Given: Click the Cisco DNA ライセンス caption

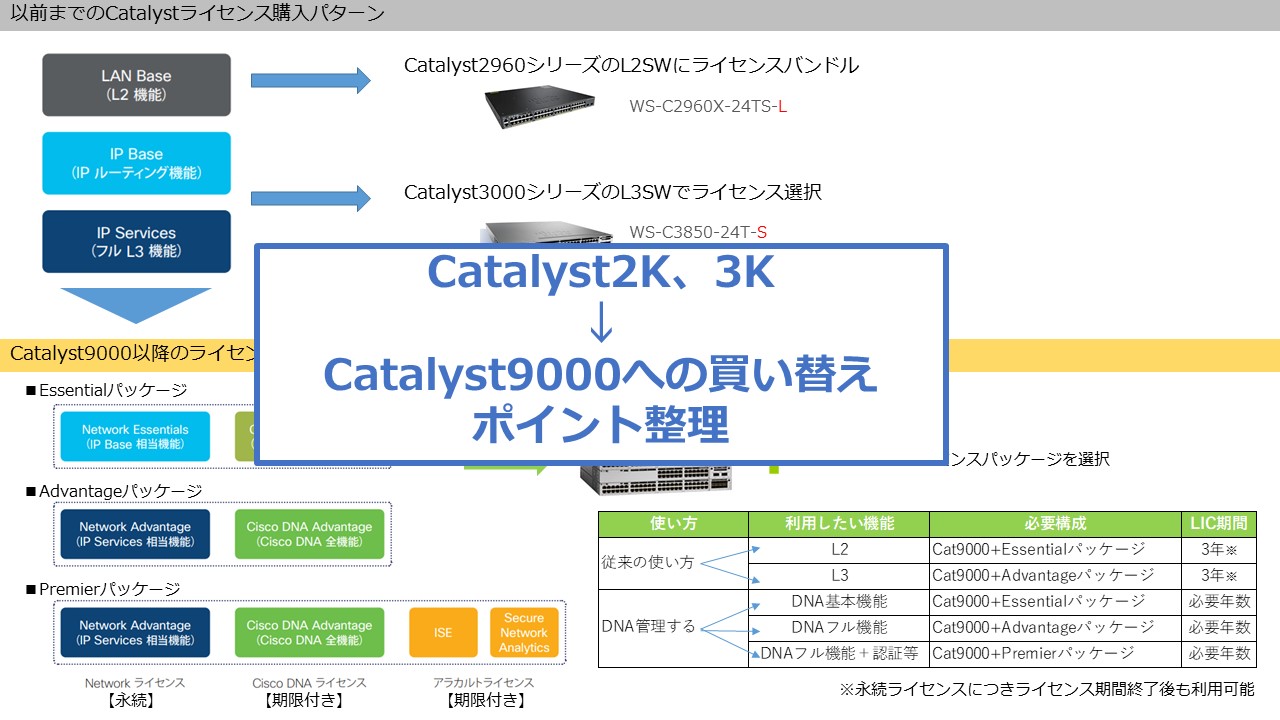Looking at the screenshot, I should coord(309,682).
